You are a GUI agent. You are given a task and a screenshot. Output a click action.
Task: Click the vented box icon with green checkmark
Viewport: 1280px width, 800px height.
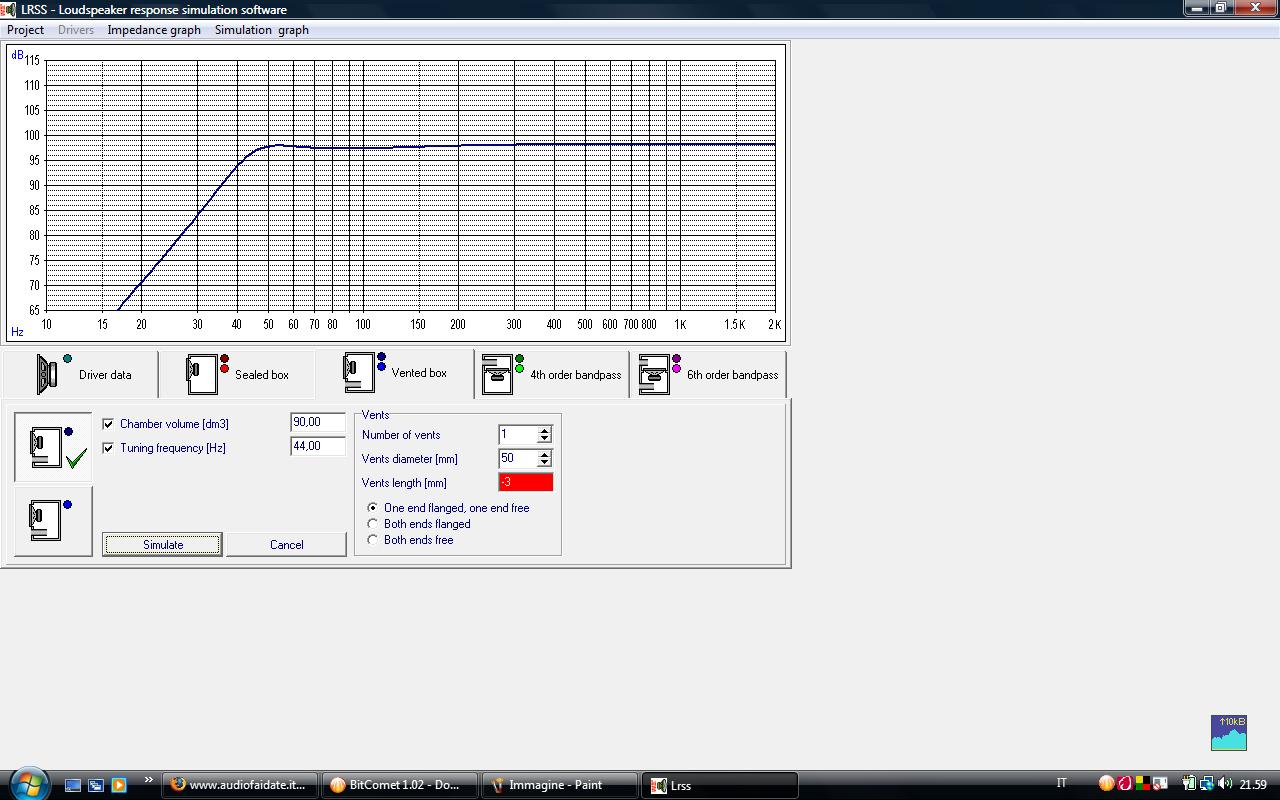pyautogui.click(x=53, y=448)
